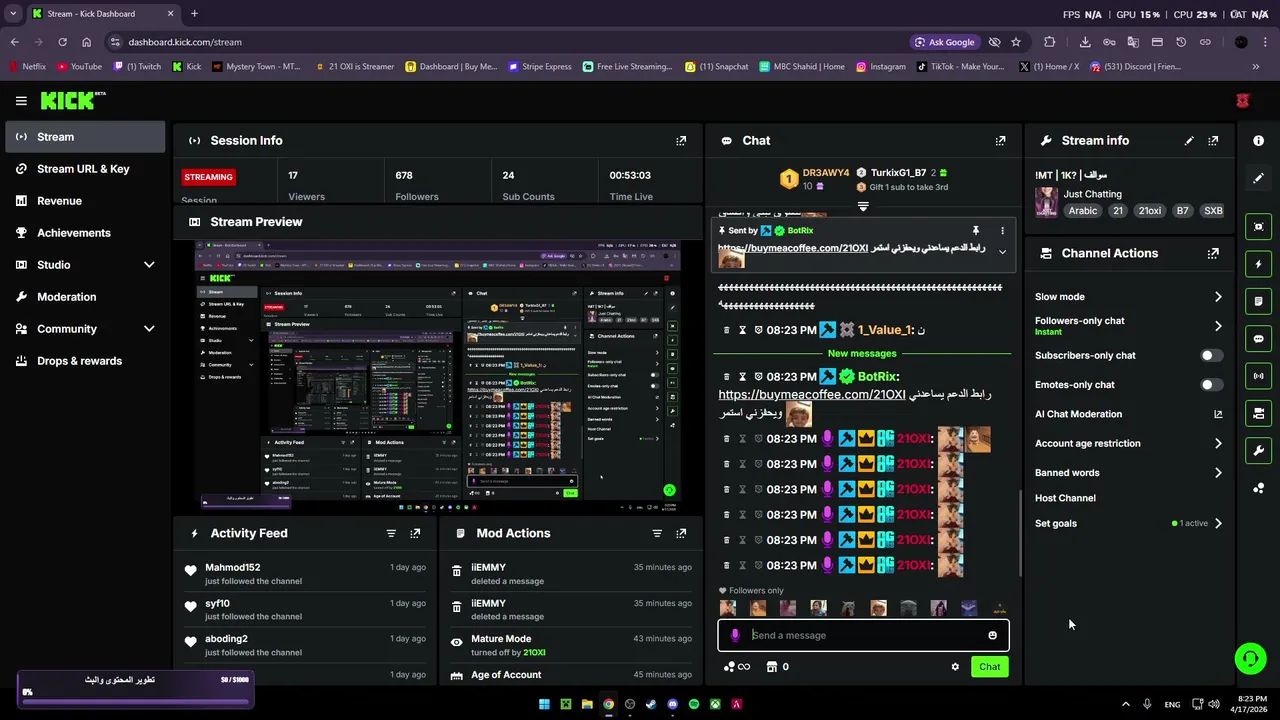Pop out the Channel Actions panel
Screen dimensions: 1280x720
tap(1213, 253)
